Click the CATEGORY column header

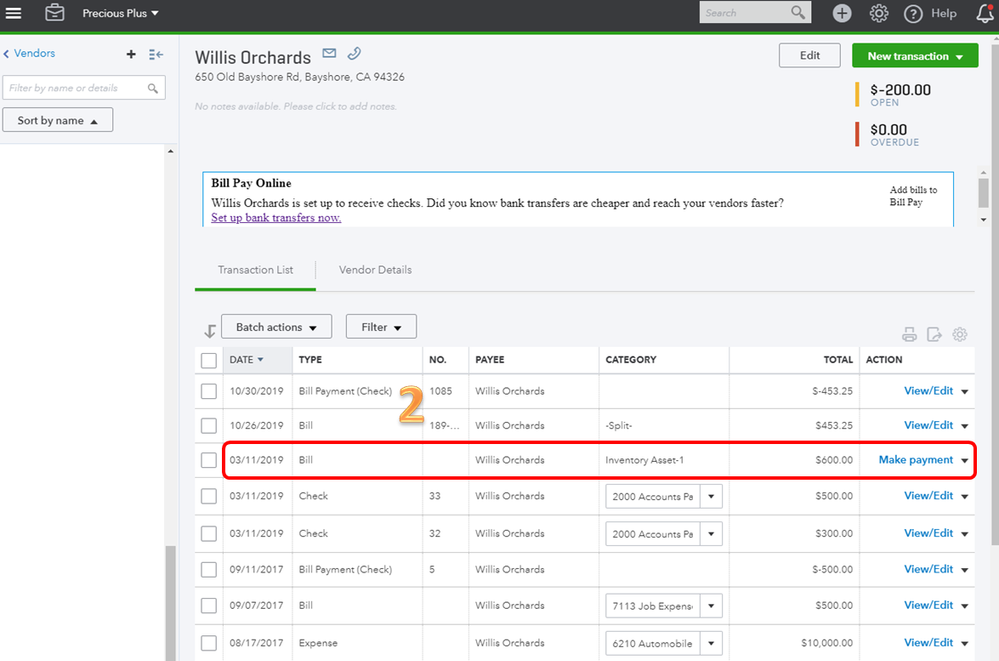[x=631, y=360]
